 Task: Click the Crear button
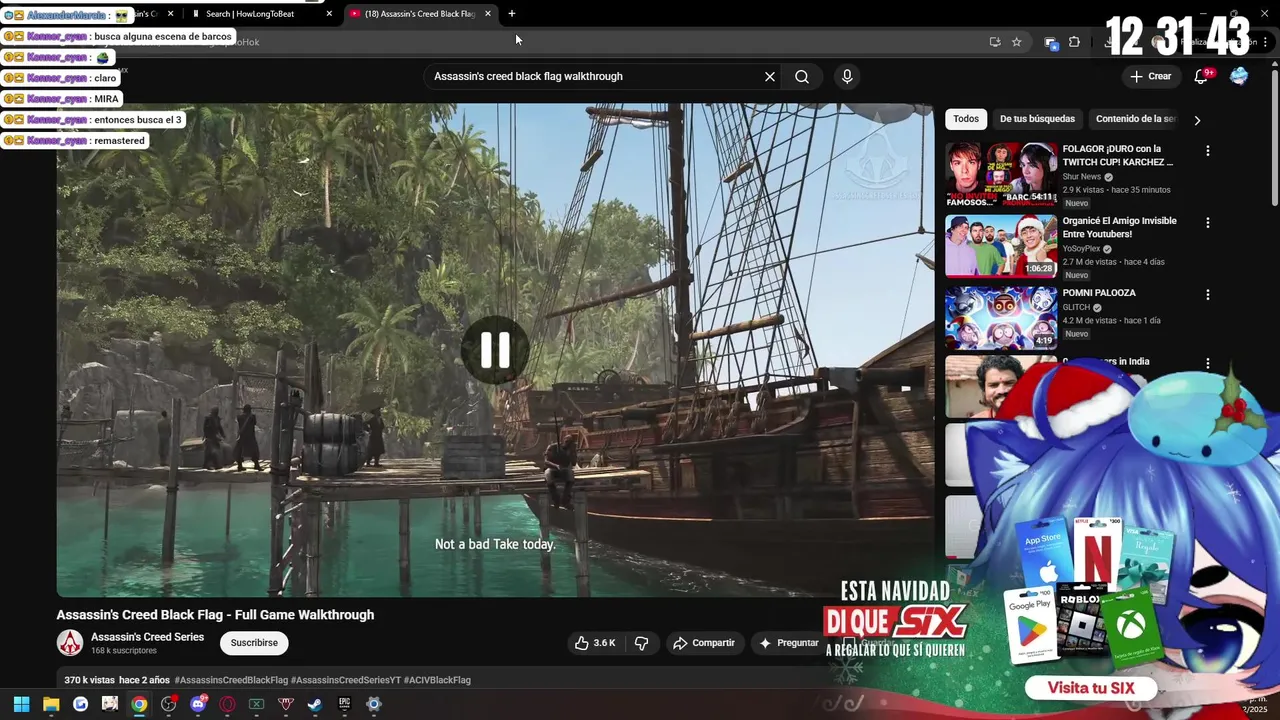pyautogui.click(x=1150, y=76)
